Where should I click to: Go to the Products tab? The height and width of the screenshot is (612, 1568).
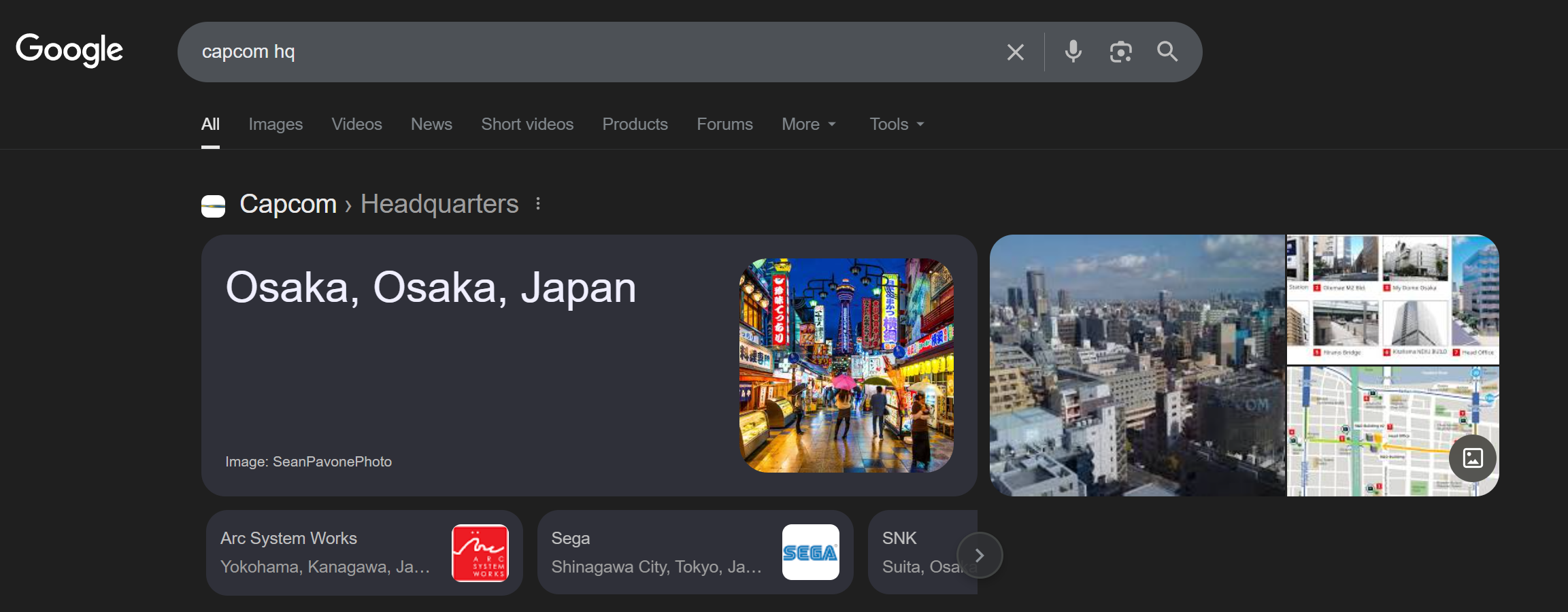pos(635,124)
